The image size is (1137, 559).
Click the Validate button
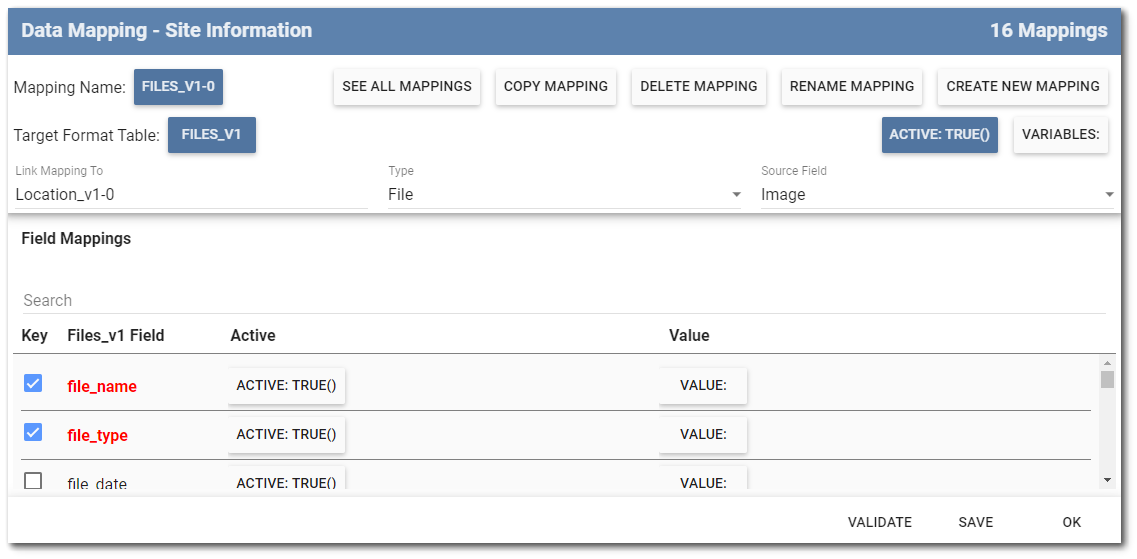(x=880, y=522)
